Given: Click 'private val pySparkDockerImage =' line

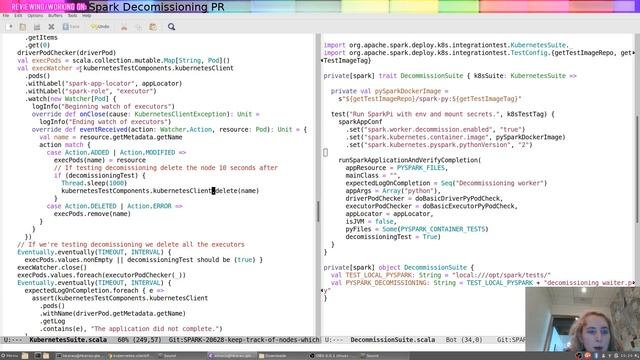Looking at the screenshot, I should tap(389, 91).
